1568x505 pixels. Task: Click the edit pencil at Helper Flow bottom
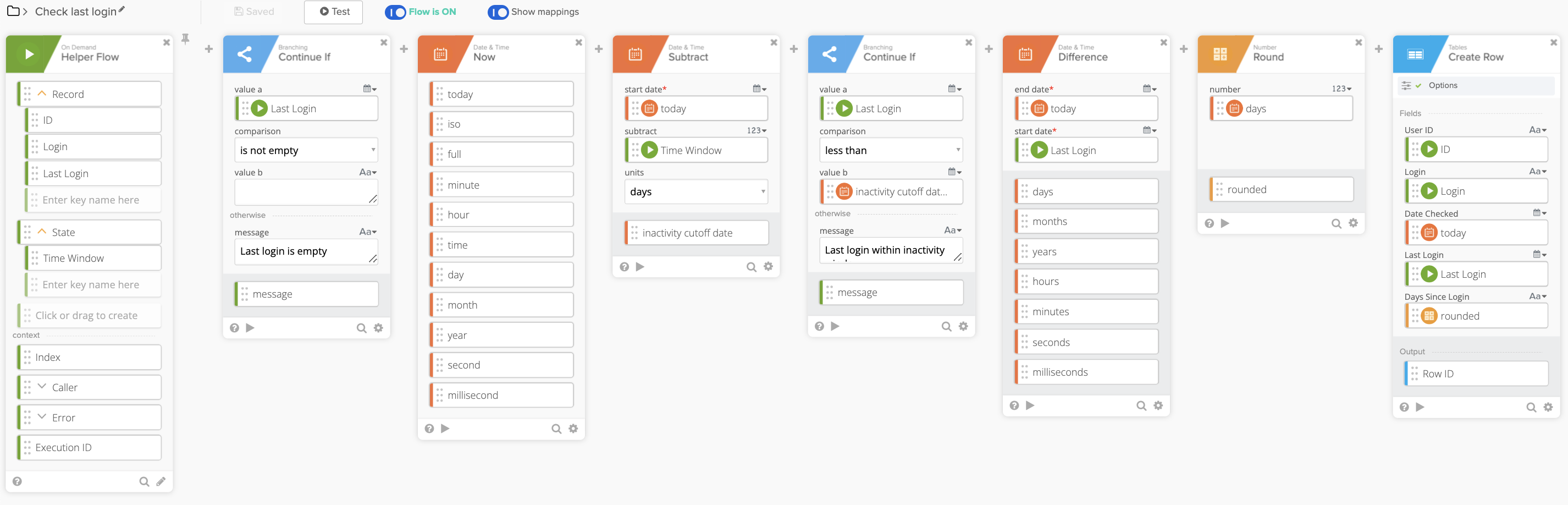coord(161,482)
